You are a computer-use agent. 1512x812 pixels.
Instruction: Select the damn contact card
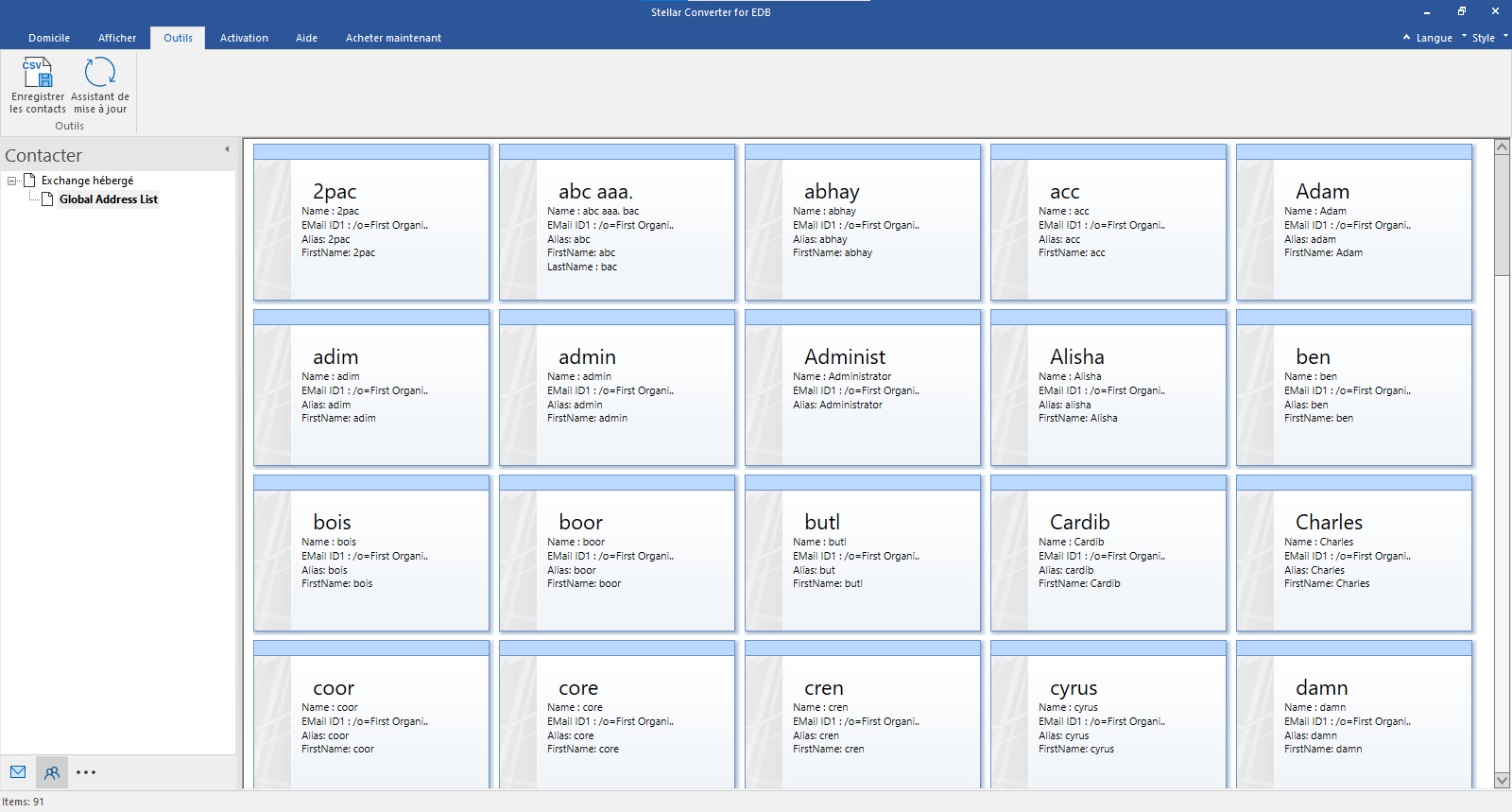(1354, 715)
